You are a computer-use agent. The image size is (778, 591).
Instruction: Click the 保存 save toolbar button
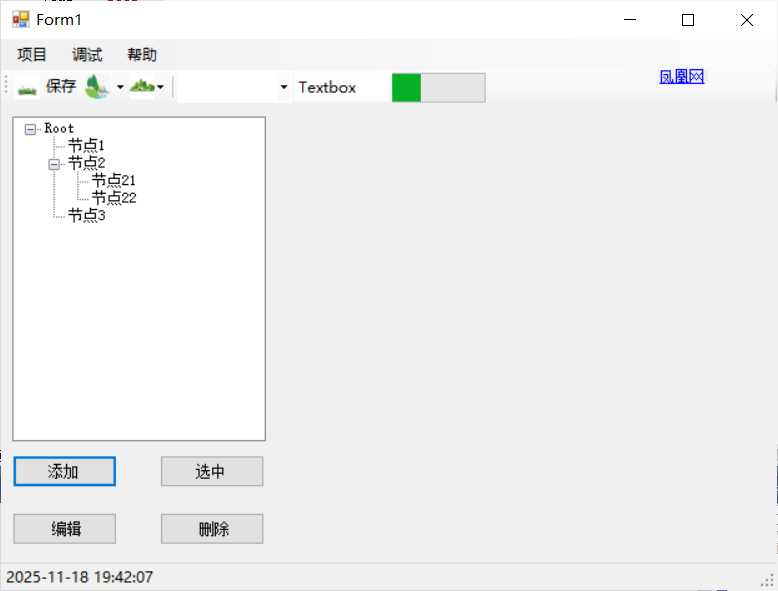61,87
